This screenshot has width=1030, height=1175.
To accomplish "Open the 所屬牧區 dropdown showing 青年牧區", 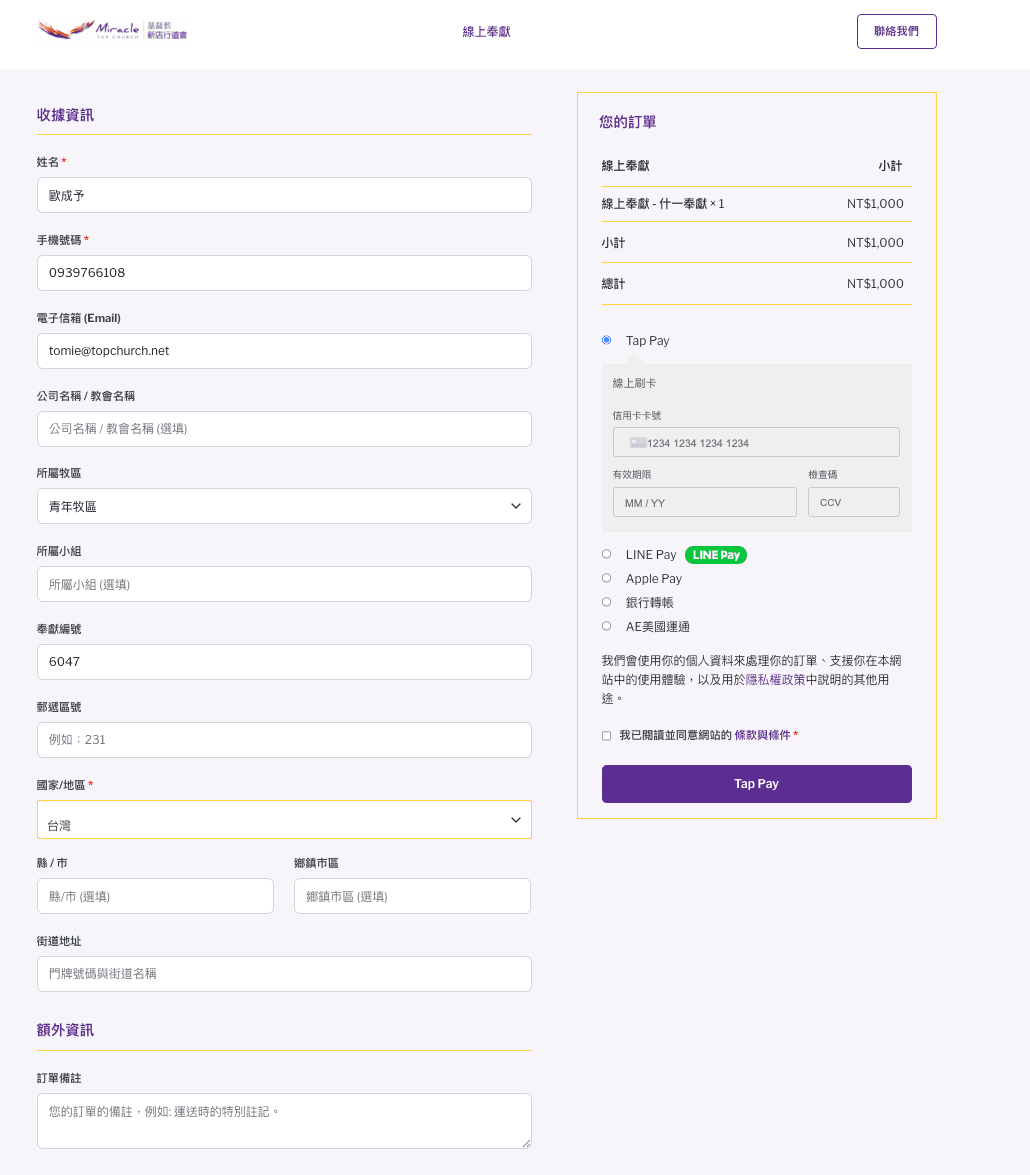I will 284,506.
